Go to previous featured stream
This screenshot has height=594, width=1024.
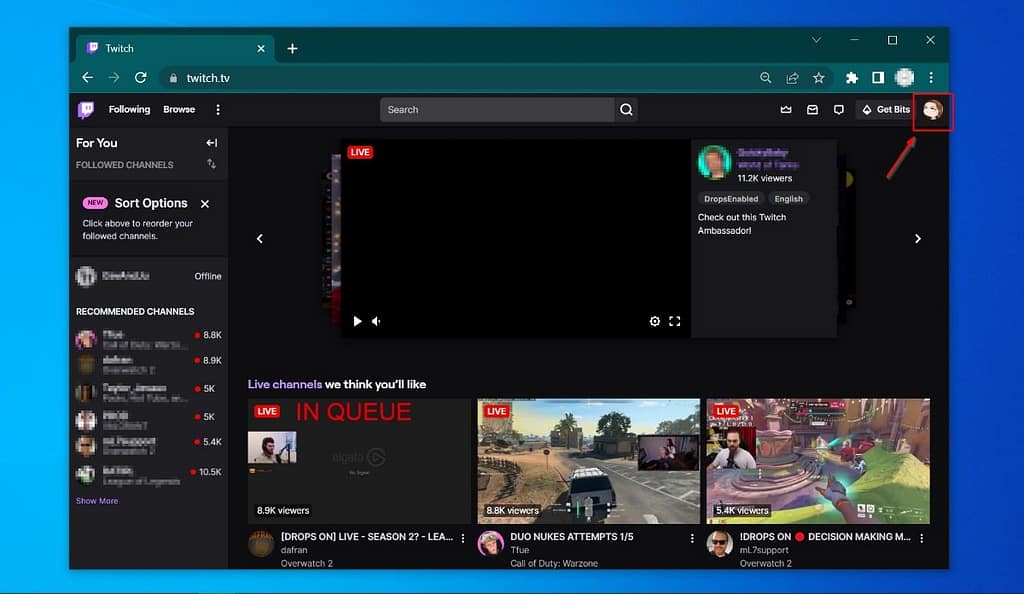point(260,239)
